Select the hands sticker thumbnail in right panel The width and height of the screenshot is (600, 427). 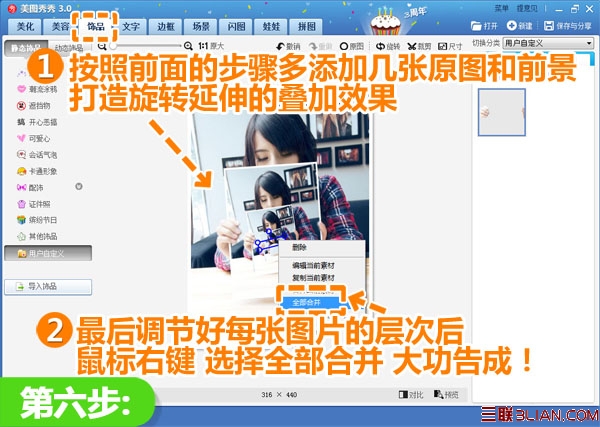[502, 112]
